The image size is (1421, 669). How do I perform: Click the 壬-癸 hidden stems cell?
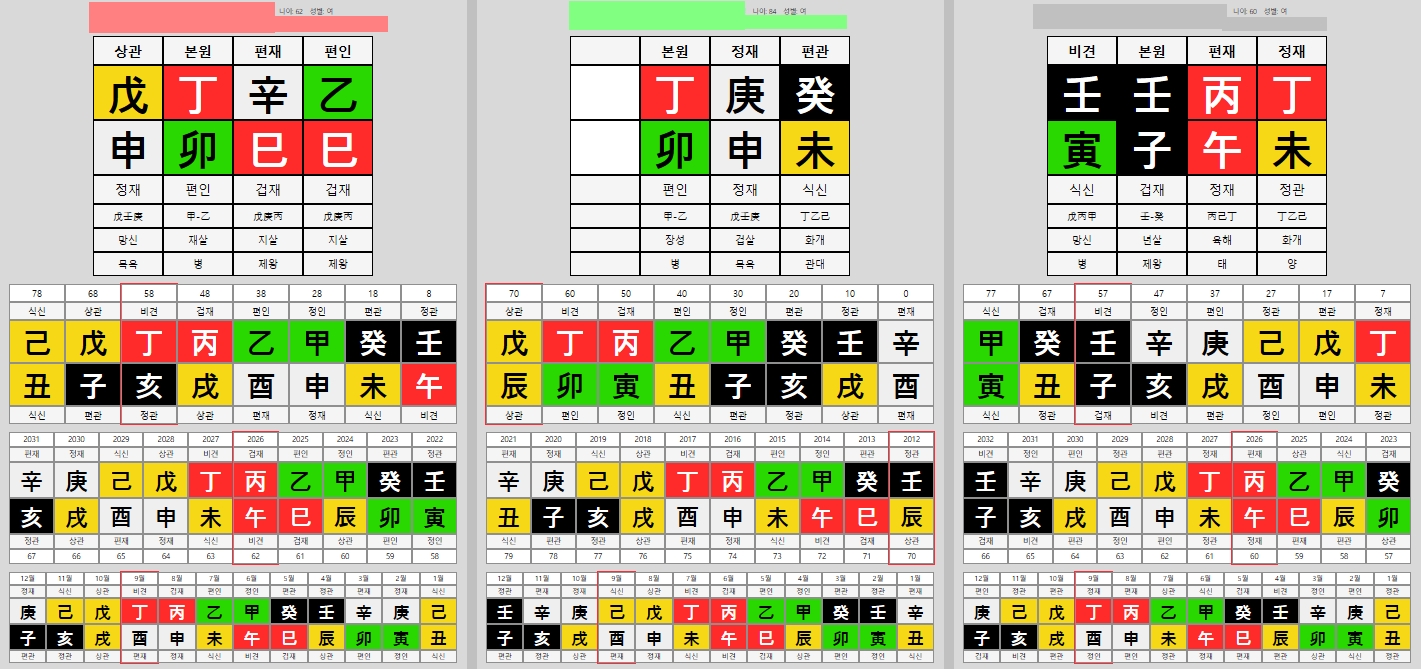coord(1152,216)
